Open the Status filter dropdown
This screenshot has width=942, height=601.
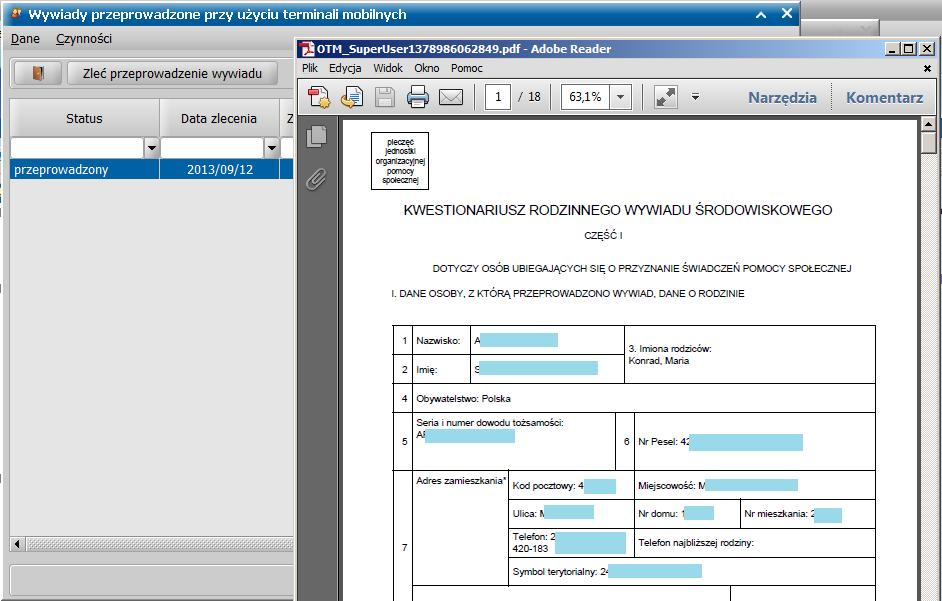point(151,147)
